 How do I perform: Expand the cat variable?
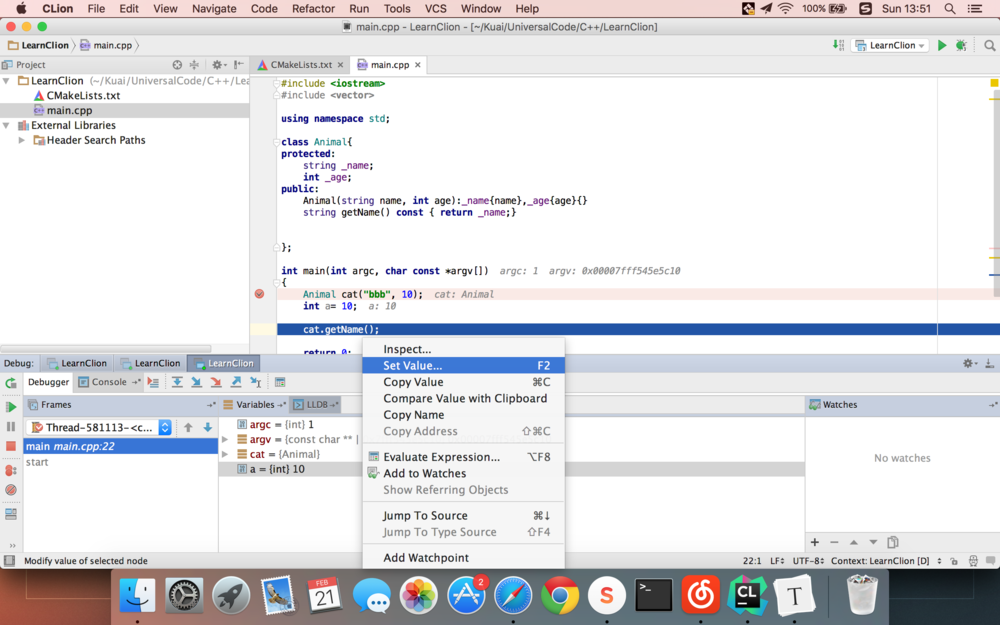click(x=224, y=454)
